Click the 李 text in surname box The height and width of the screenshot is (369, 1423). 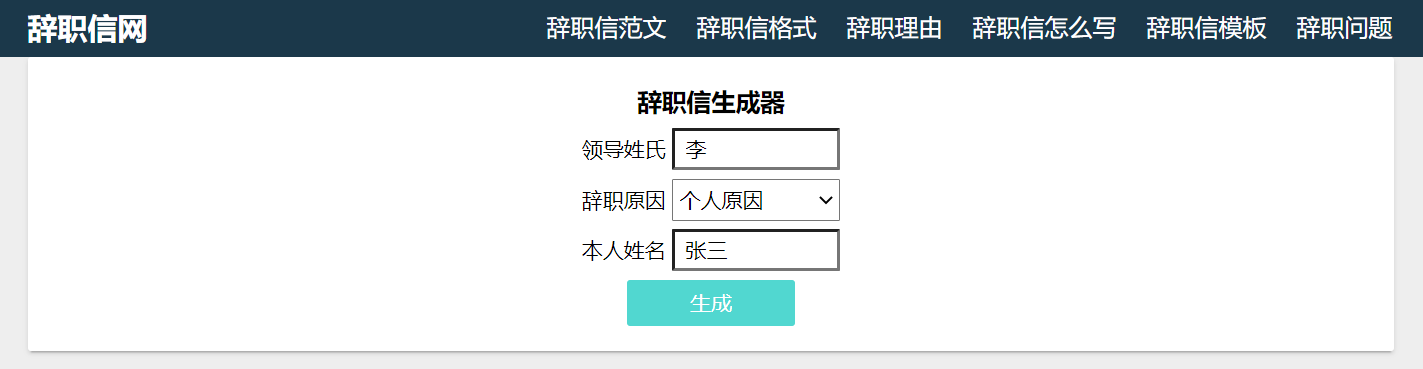696,150
